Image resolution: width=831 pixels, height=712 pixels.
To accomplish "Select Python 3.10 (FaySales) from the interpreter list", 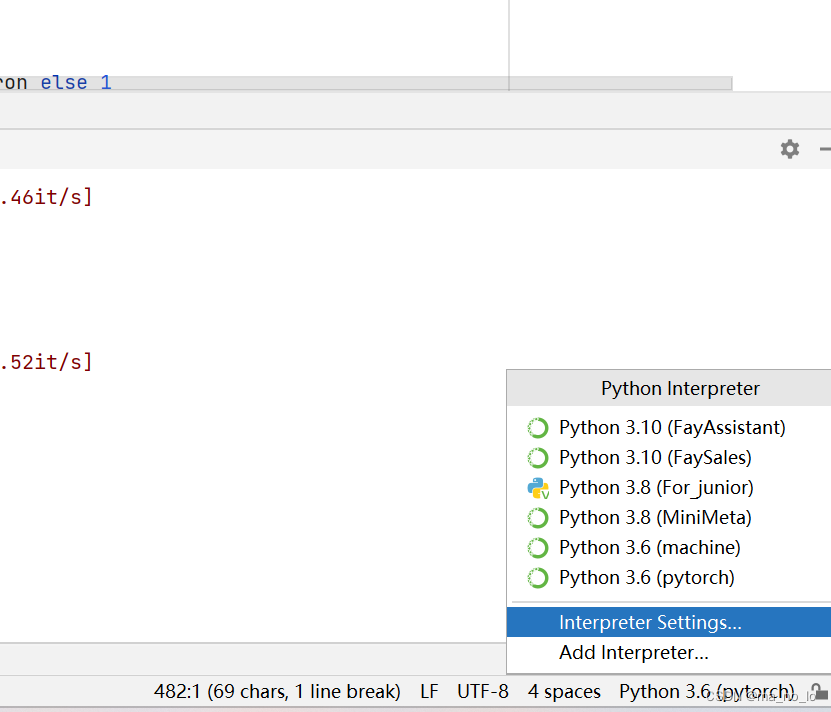I will pos(655,457).
